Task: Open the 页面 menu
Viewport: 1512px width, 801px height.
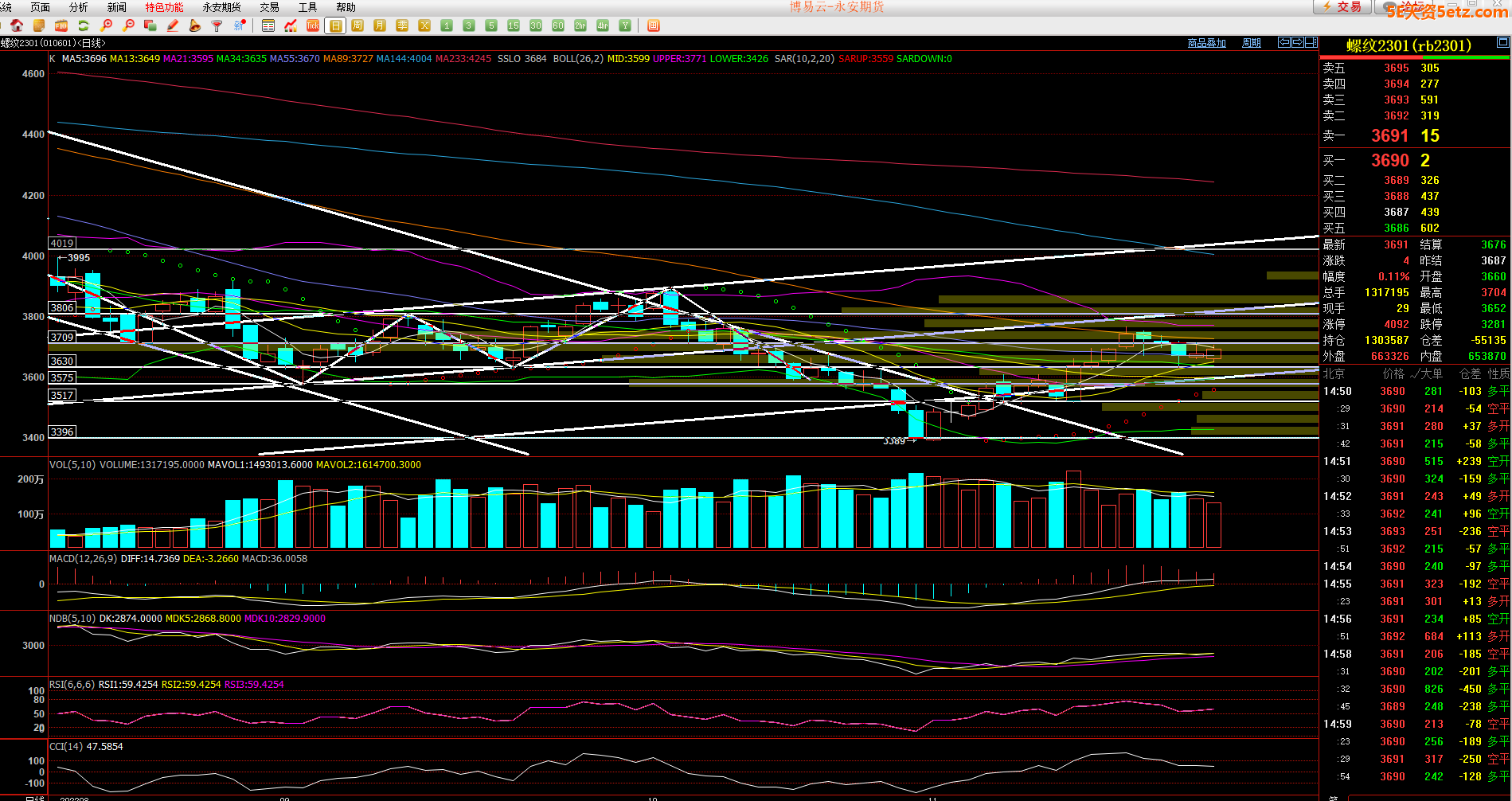Action: pos(40,7)
